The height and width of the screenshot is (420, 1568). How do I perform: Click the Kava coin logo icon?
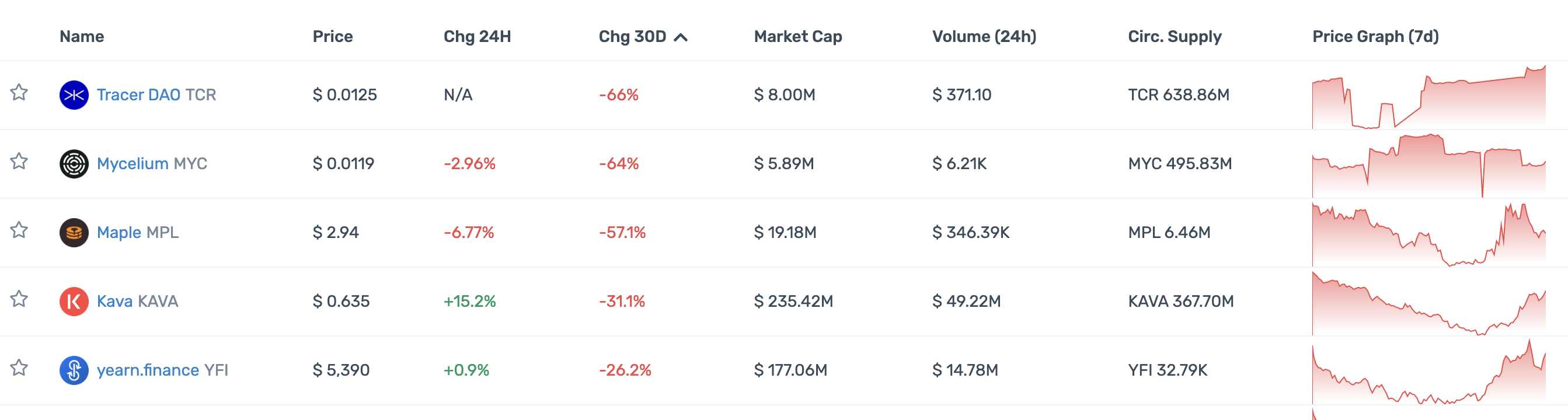pos(74,302)
